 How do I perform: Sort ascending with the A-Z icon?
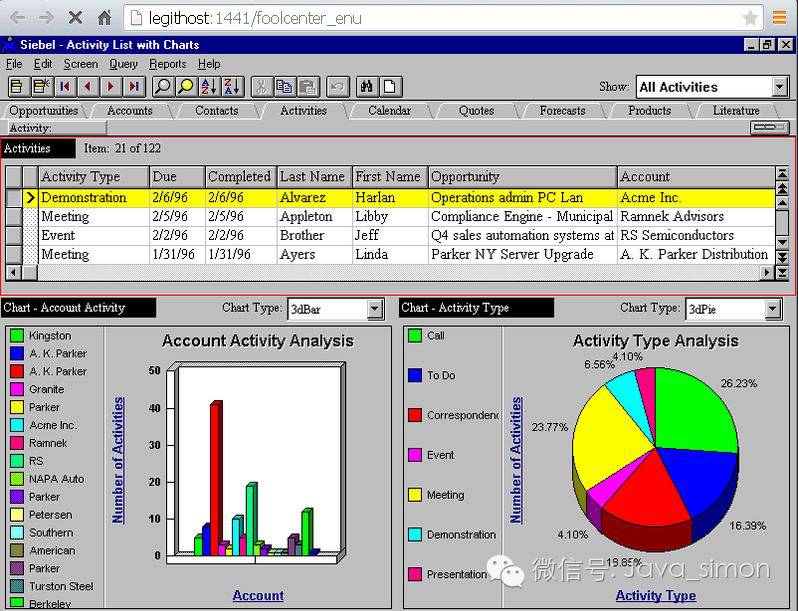[x=210, y=87]
